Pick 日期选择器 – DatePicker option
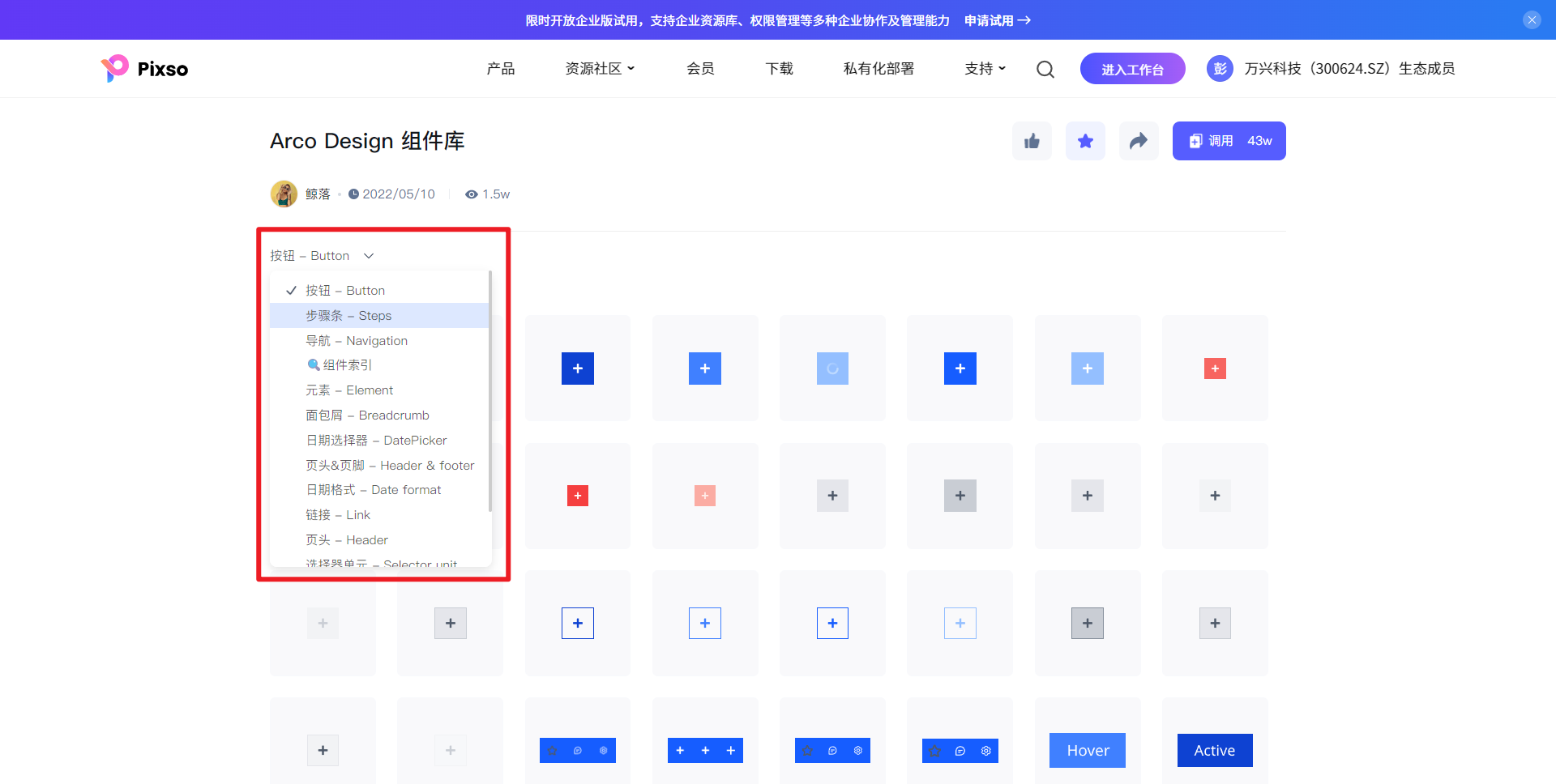Viewport: 1556px width, 784px height. coord(379,441)
